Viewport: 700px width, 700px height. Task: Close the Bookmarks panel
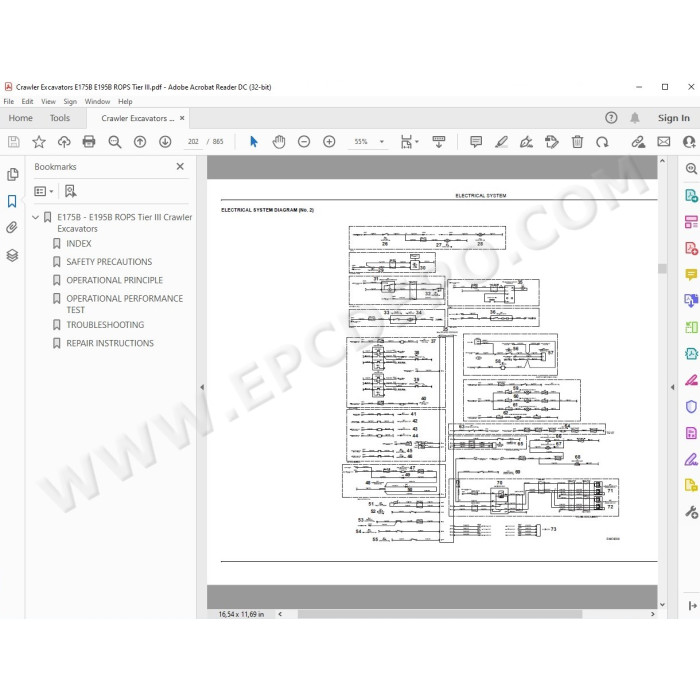[180, 167]
